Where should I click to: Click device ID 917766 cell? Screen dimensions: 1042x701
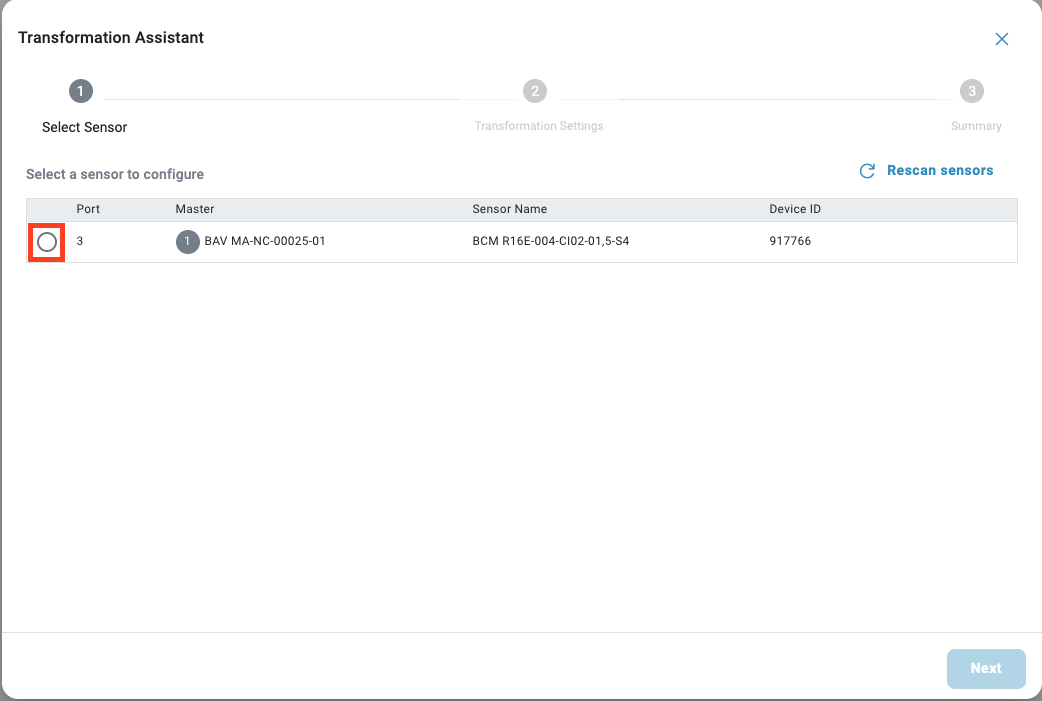(x=790, y=241)
